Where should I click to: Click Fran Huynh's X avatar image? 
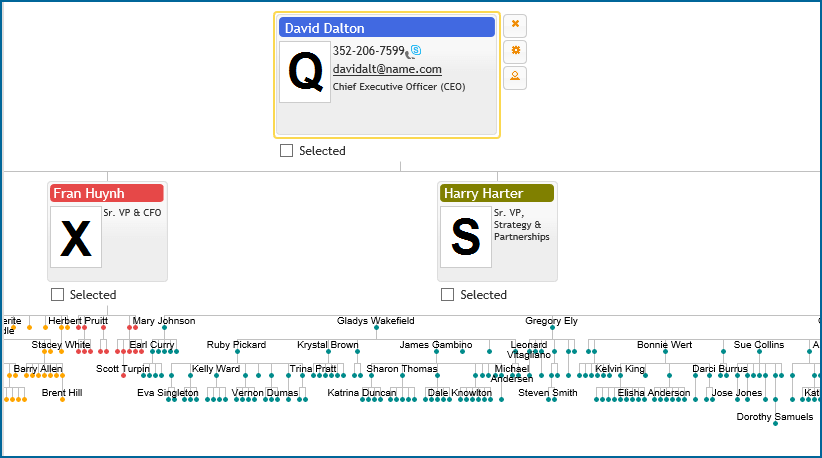click(x=76, y=237)
